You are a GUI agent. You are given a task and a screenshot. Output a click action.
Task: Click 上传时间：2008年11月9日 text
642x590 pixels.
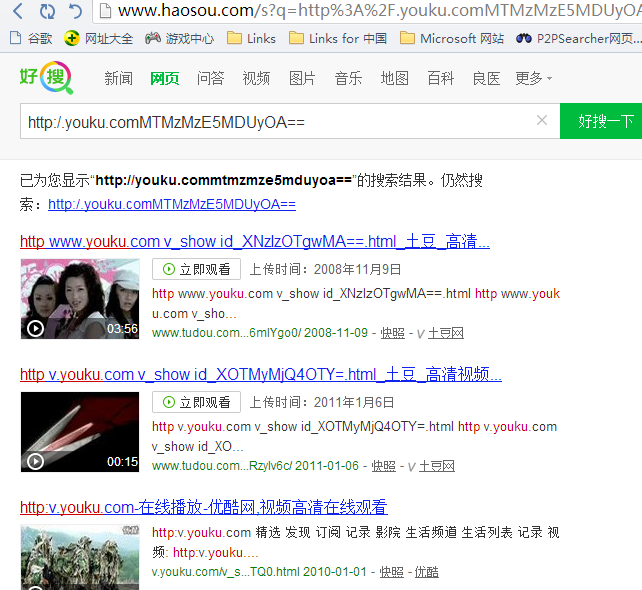[x=325, y=269]
